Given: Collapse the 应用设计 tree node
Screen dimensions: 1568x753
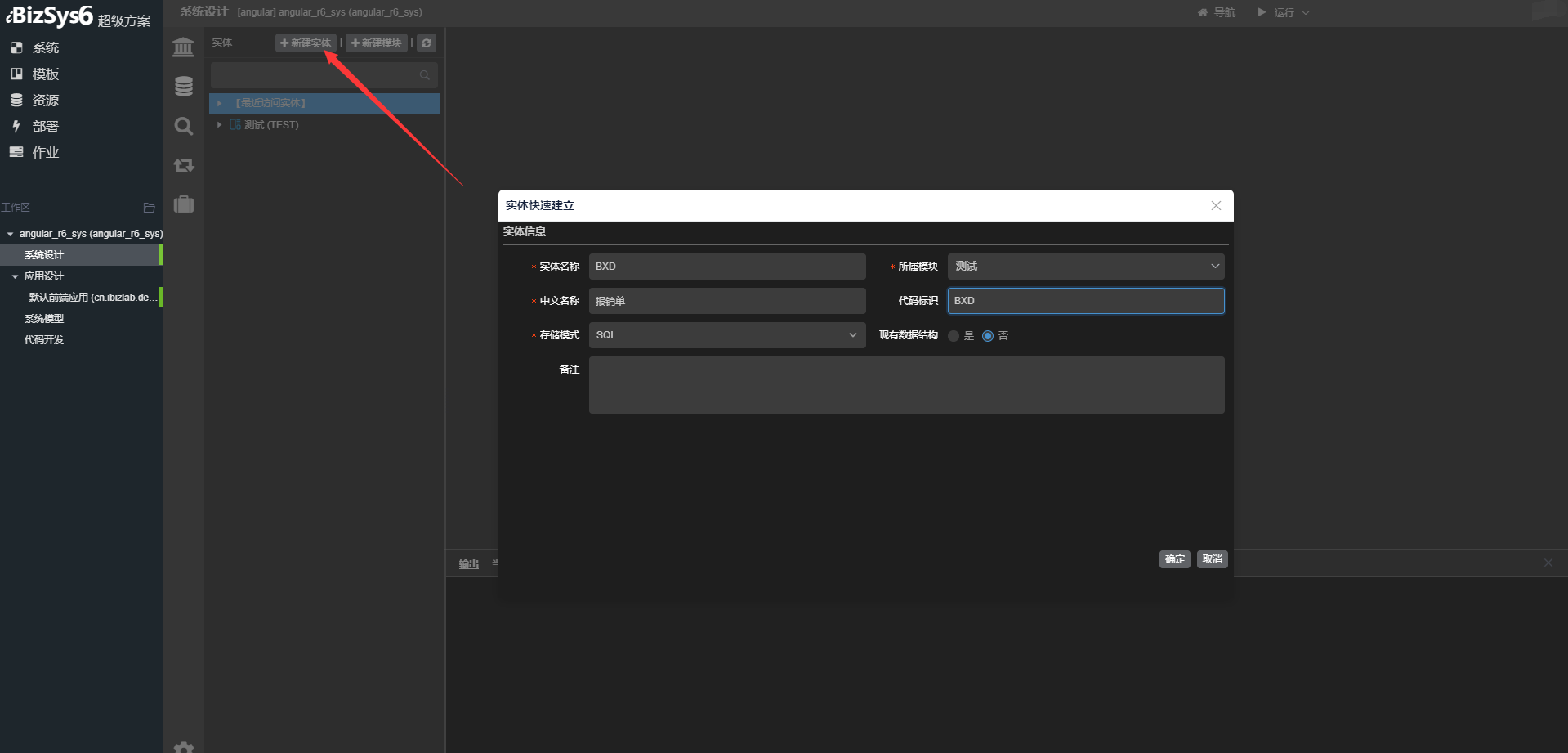Looking at the screenshot, I should coord(15,276).
